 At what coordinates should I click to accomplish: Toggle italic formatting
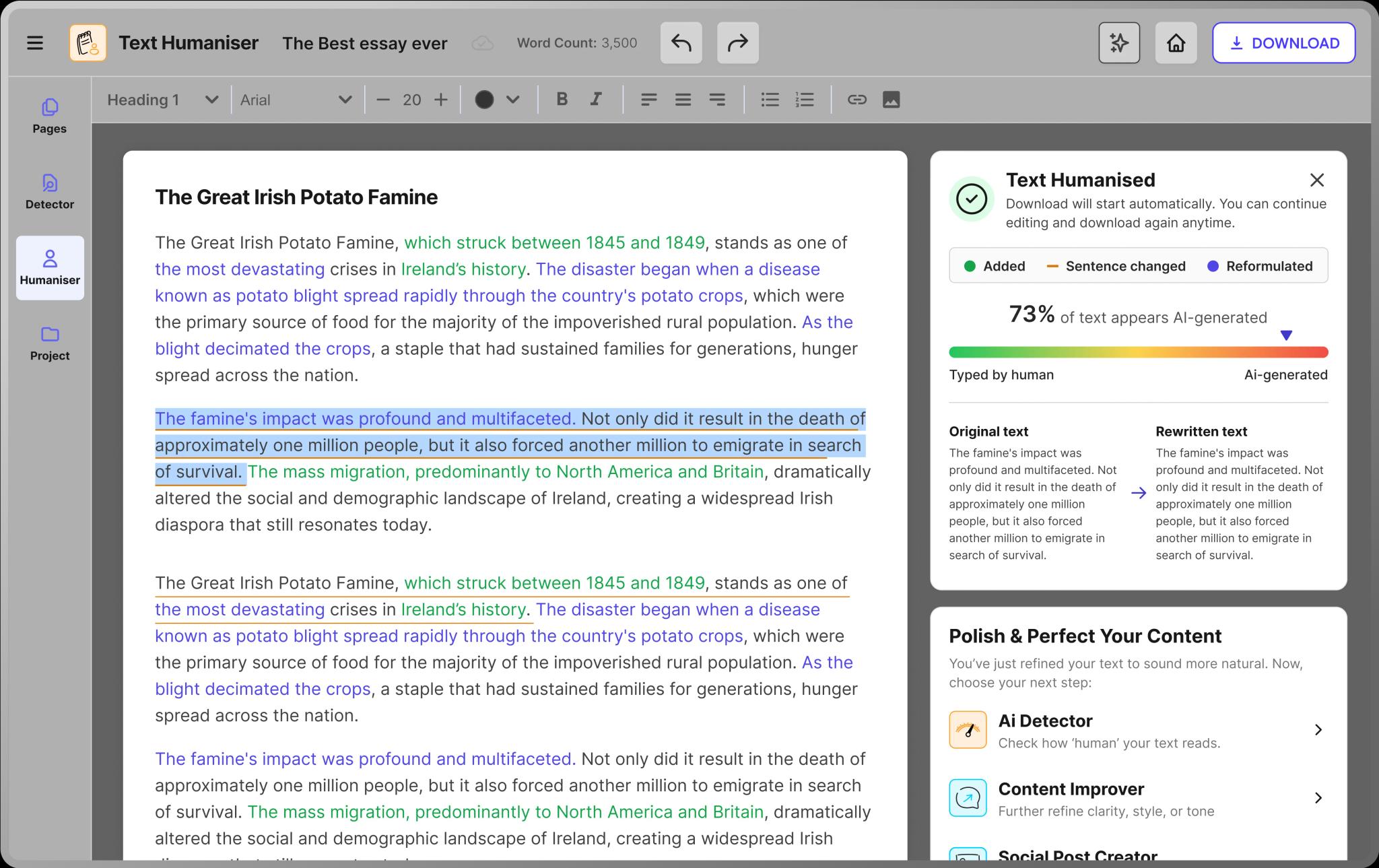[596, 100]
